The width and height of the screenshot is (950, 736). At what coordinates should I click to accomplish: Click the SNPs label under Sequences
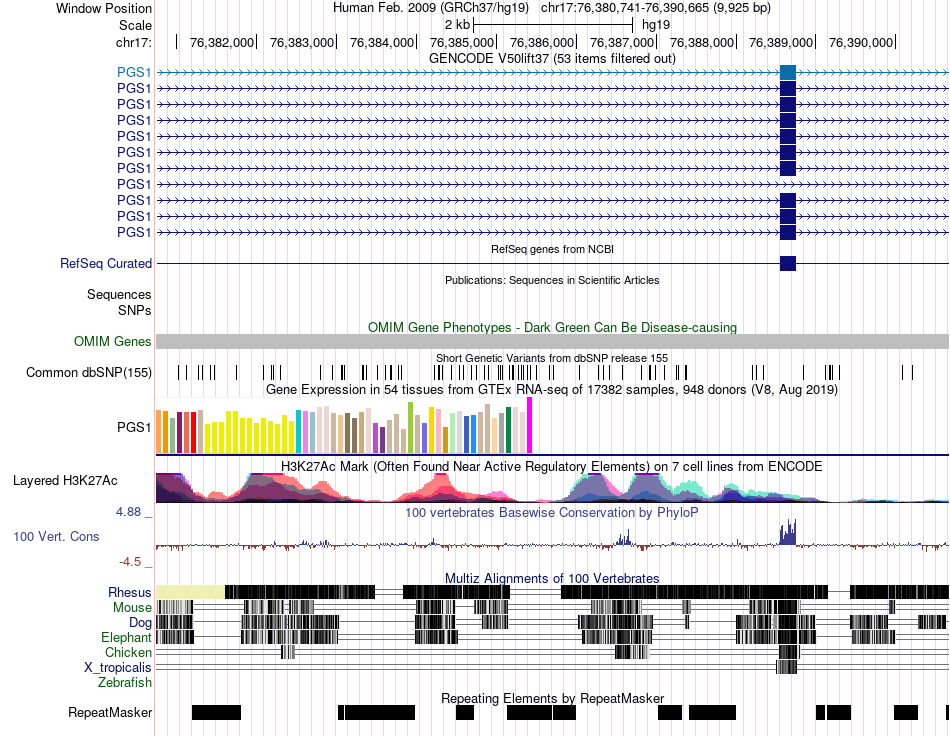click(135, 310)
